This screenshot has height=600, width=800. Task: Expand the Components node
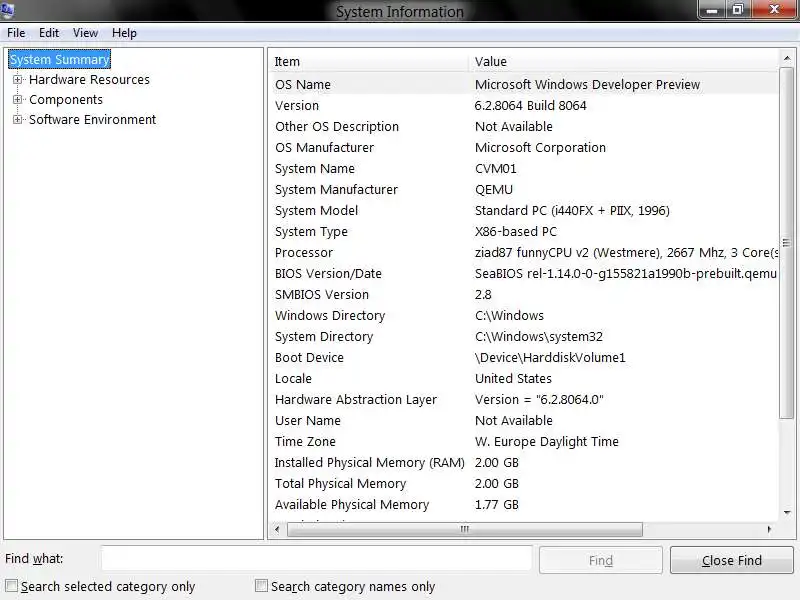(x=17, y=99)
